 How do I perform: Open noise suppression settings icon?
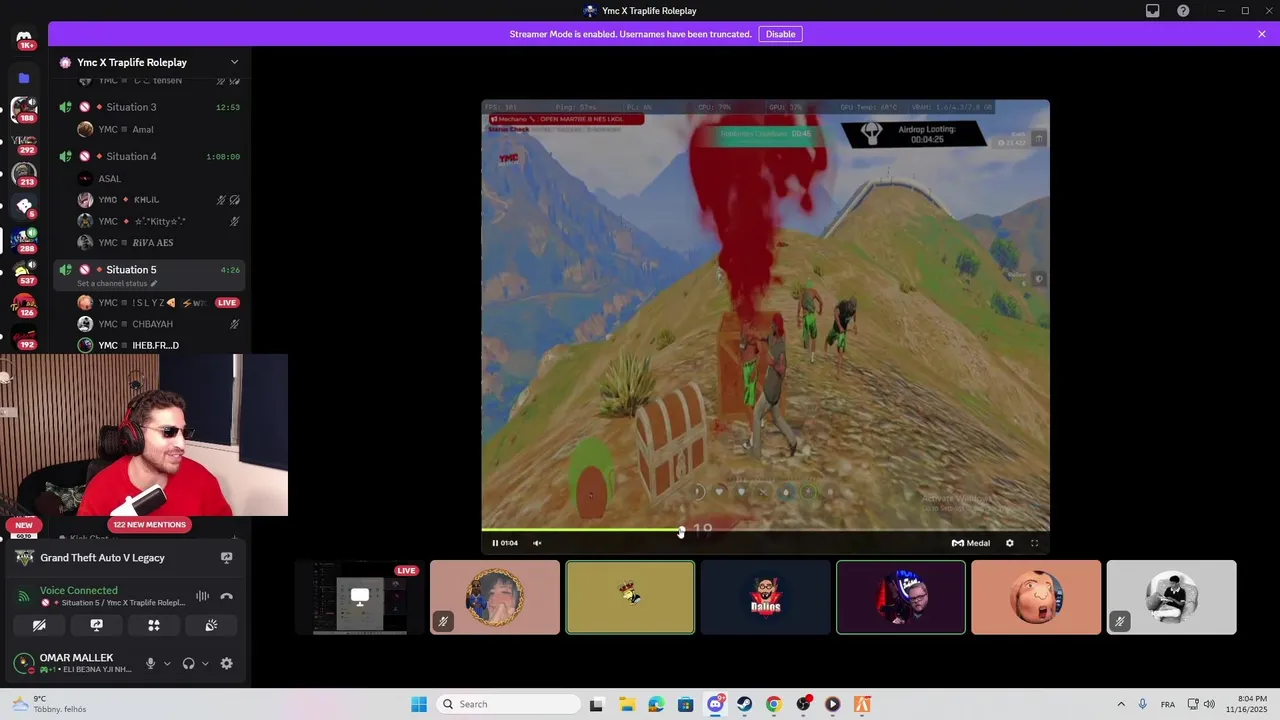(202, 596)
